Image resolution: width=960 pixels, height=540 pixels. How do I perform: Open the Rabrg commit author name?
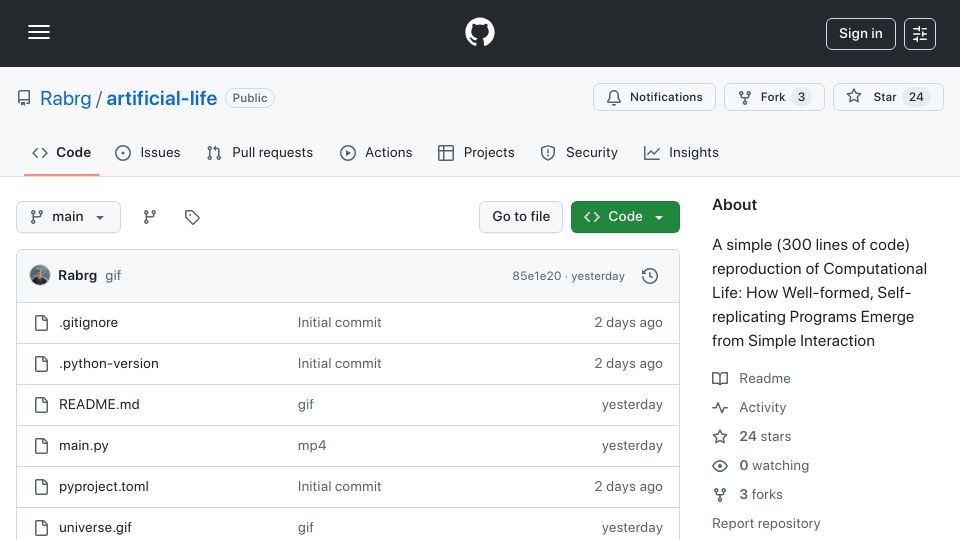pos(77,276)
